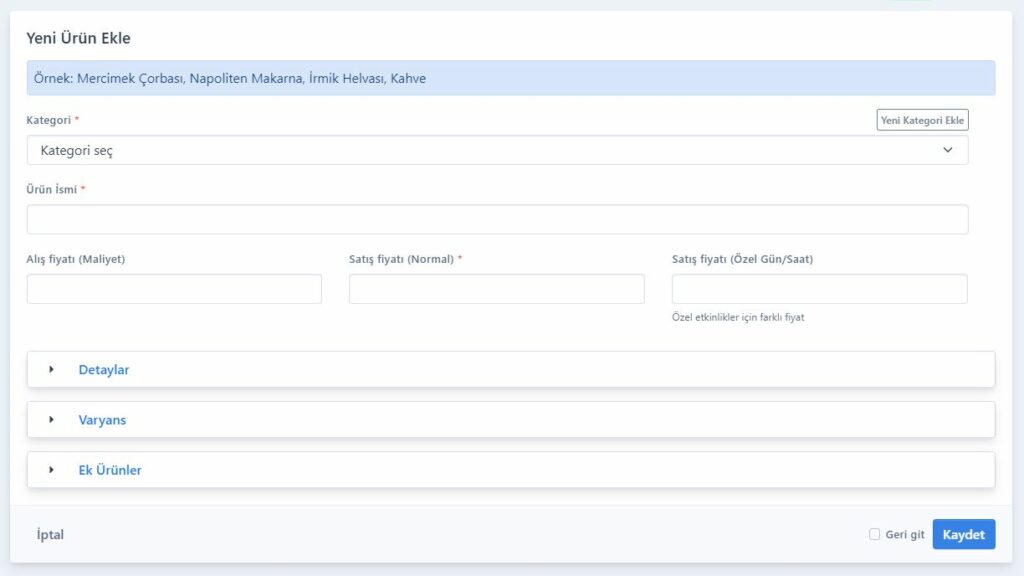Open the Ek Ürünler section via its title
Image resolution: width=1024 pixels, height=576 pixels.
pos(110,470)
